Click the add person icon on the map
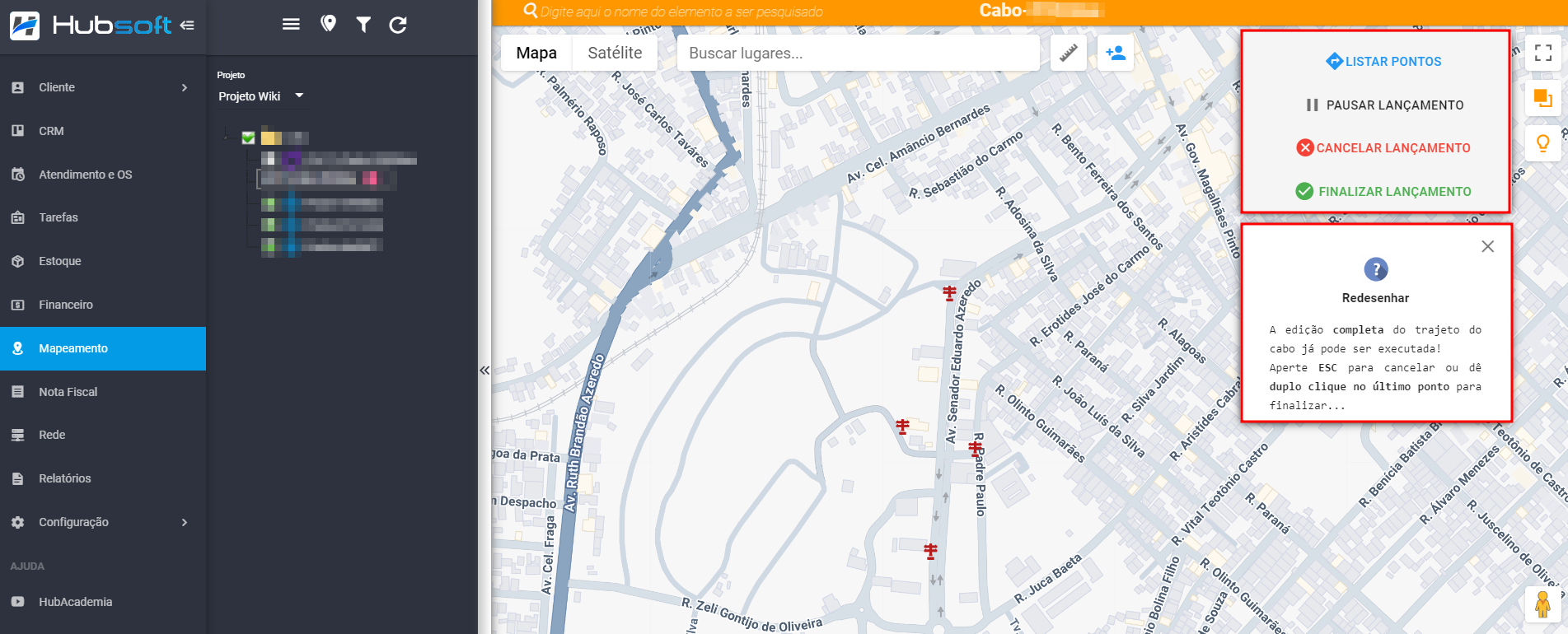 [1116, 53]
